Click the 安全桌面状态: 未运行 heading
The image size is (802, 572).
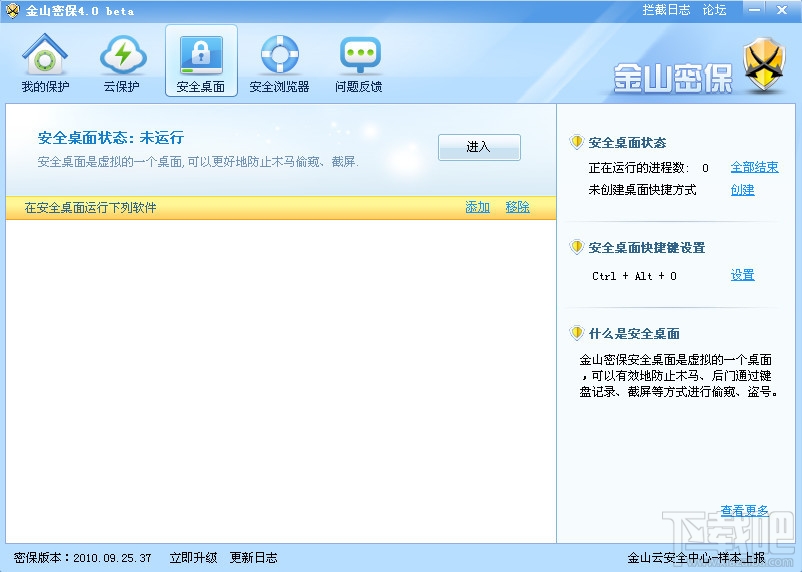point(110,138)
